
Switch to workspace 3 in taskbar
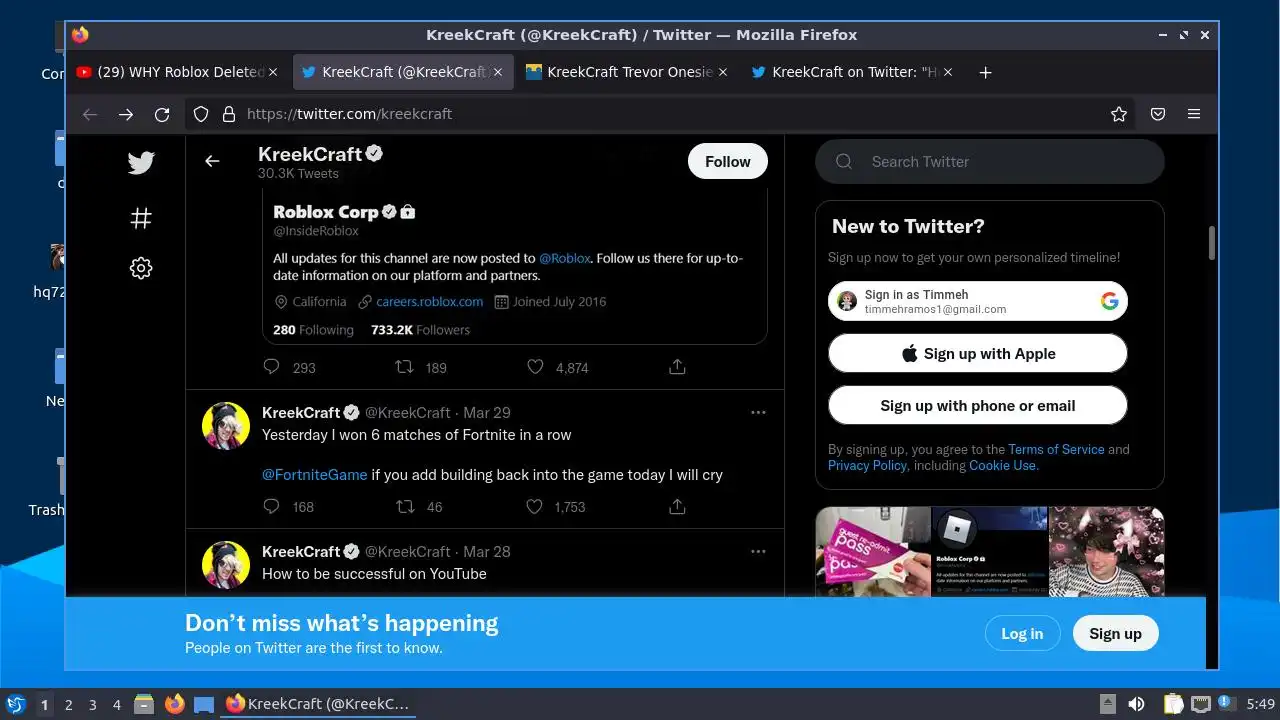coord(92,705)
